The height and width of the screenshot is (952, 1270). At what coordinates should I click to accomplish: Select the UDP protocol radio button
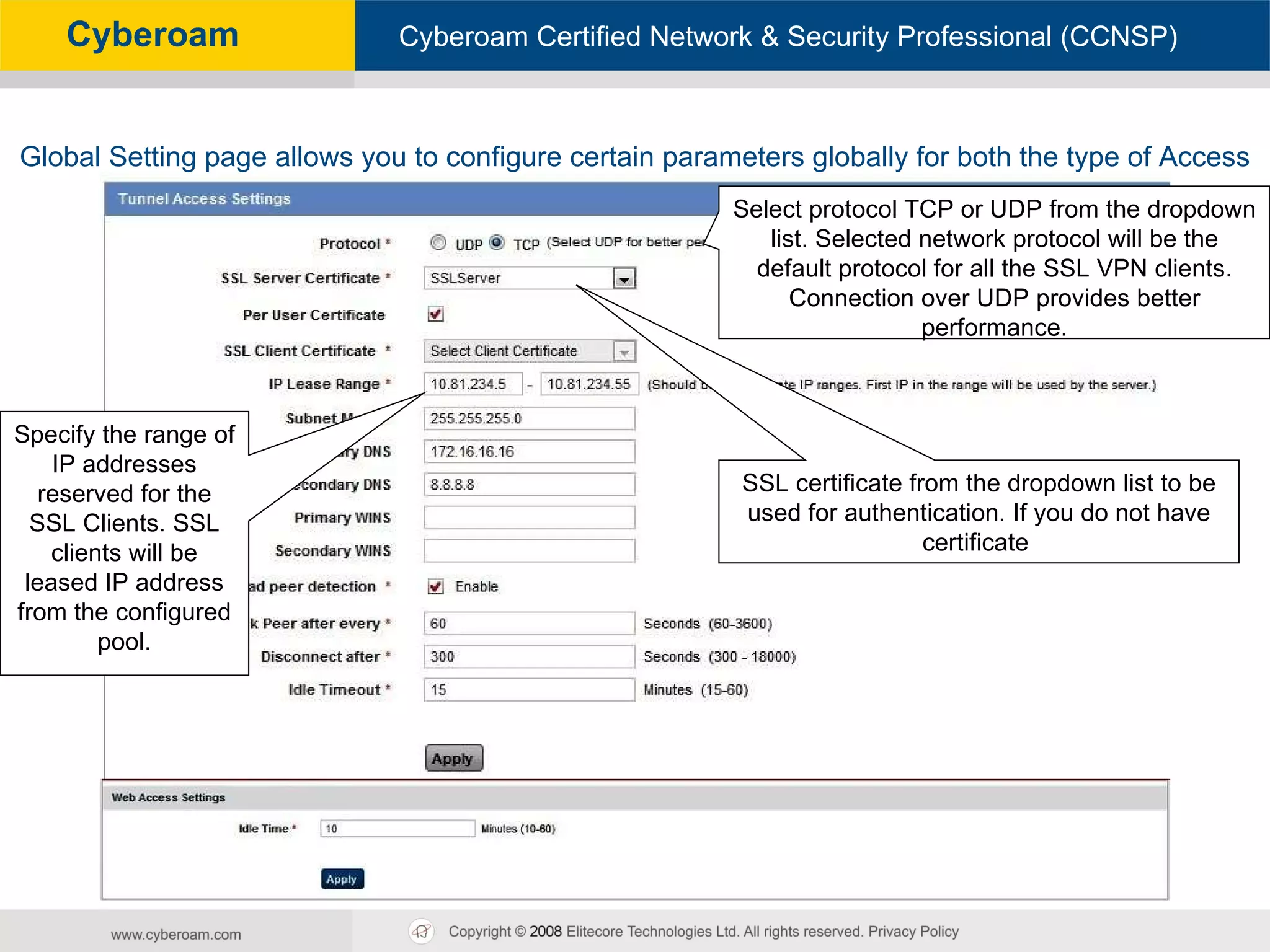coord(438,242)
